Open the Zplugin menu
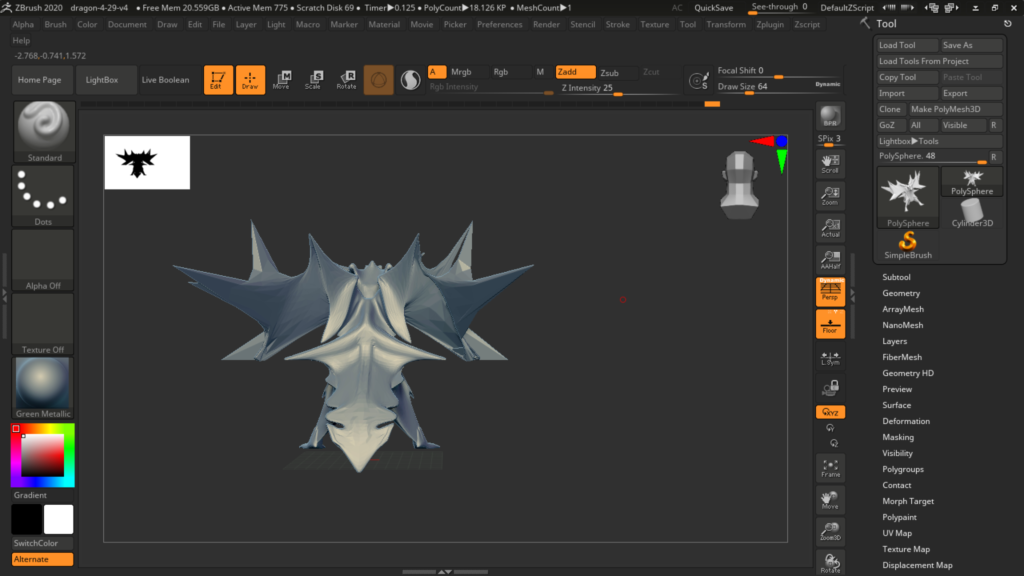Image resolution: width=1024 pixels, height=576 pixels. [x=770, y=24]
